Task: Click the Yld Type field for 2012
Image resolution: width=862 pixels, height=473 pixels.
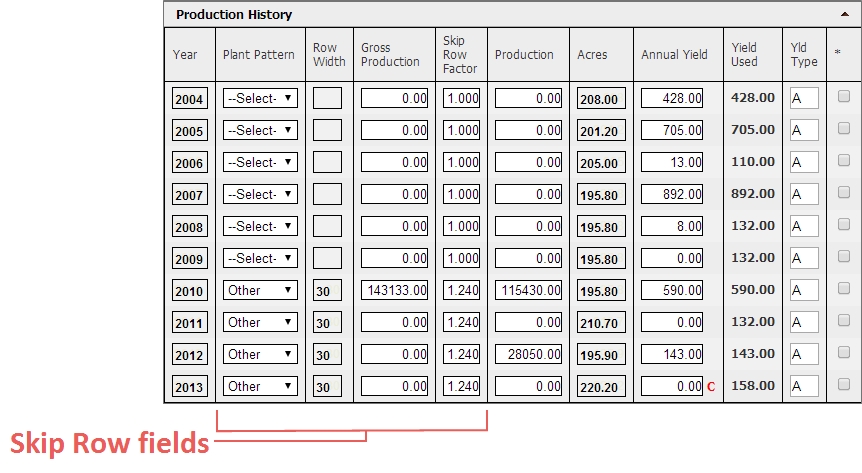Action: click(804, 354)
